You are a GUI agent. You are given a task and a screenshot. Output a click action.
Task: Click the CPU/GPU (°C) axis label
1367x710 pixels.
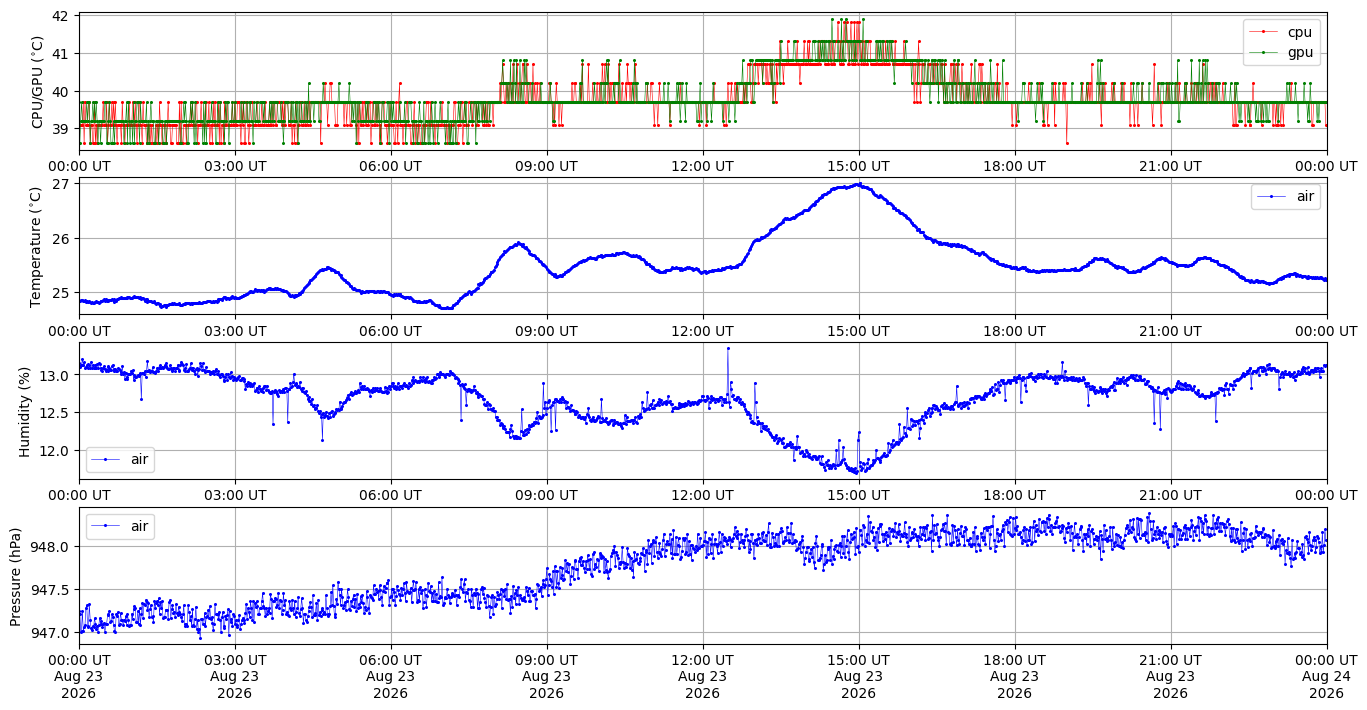pyautogui.click(x=38, y=82)
